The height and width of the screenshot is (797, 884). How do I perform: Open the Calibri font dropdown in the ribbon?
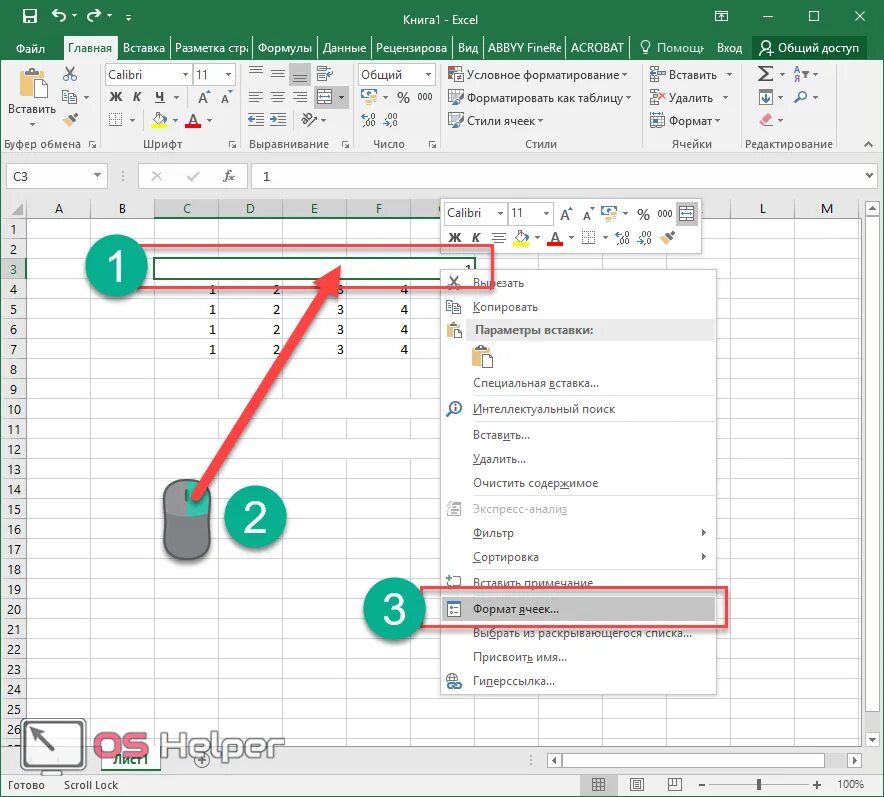tap(185, 74)
